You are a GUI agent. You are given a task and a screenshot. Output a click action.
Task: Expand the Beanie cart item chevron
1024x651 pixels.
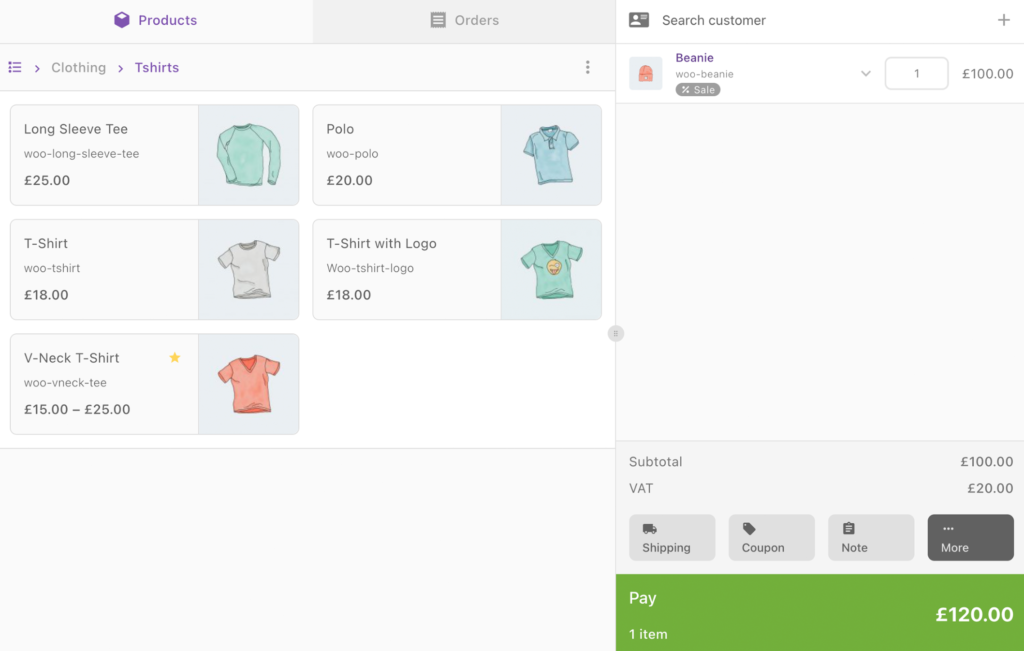click(x=865, y=73)
